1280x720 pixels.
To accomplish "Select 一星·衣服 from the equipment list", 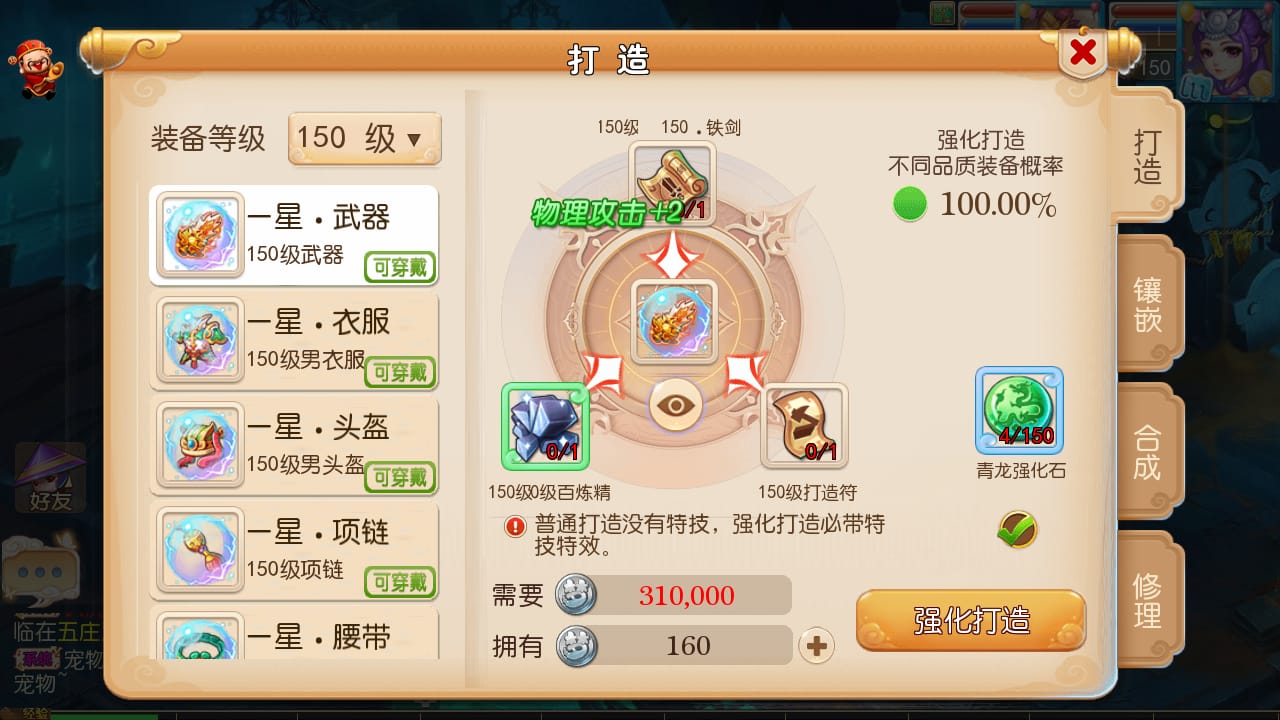I will (x=294, y=339).
